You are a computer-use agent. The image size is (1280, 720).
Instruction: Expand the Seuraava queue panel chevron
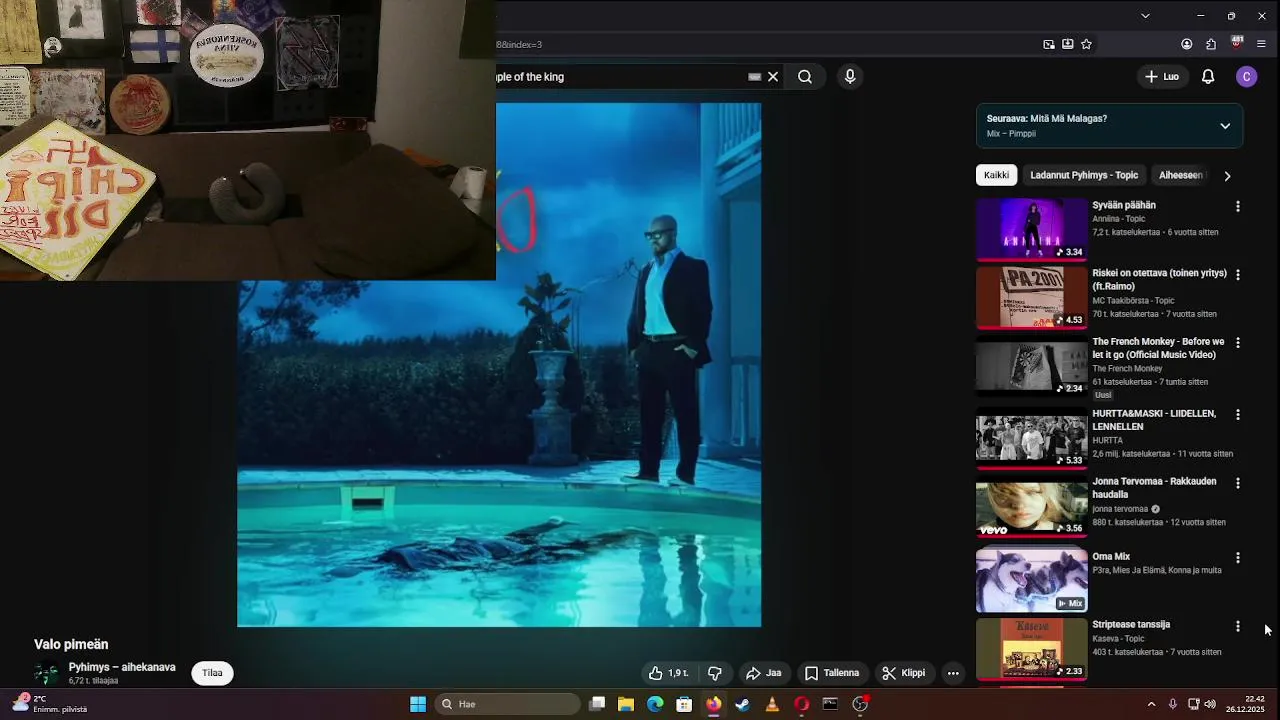tap(1225, 126)
